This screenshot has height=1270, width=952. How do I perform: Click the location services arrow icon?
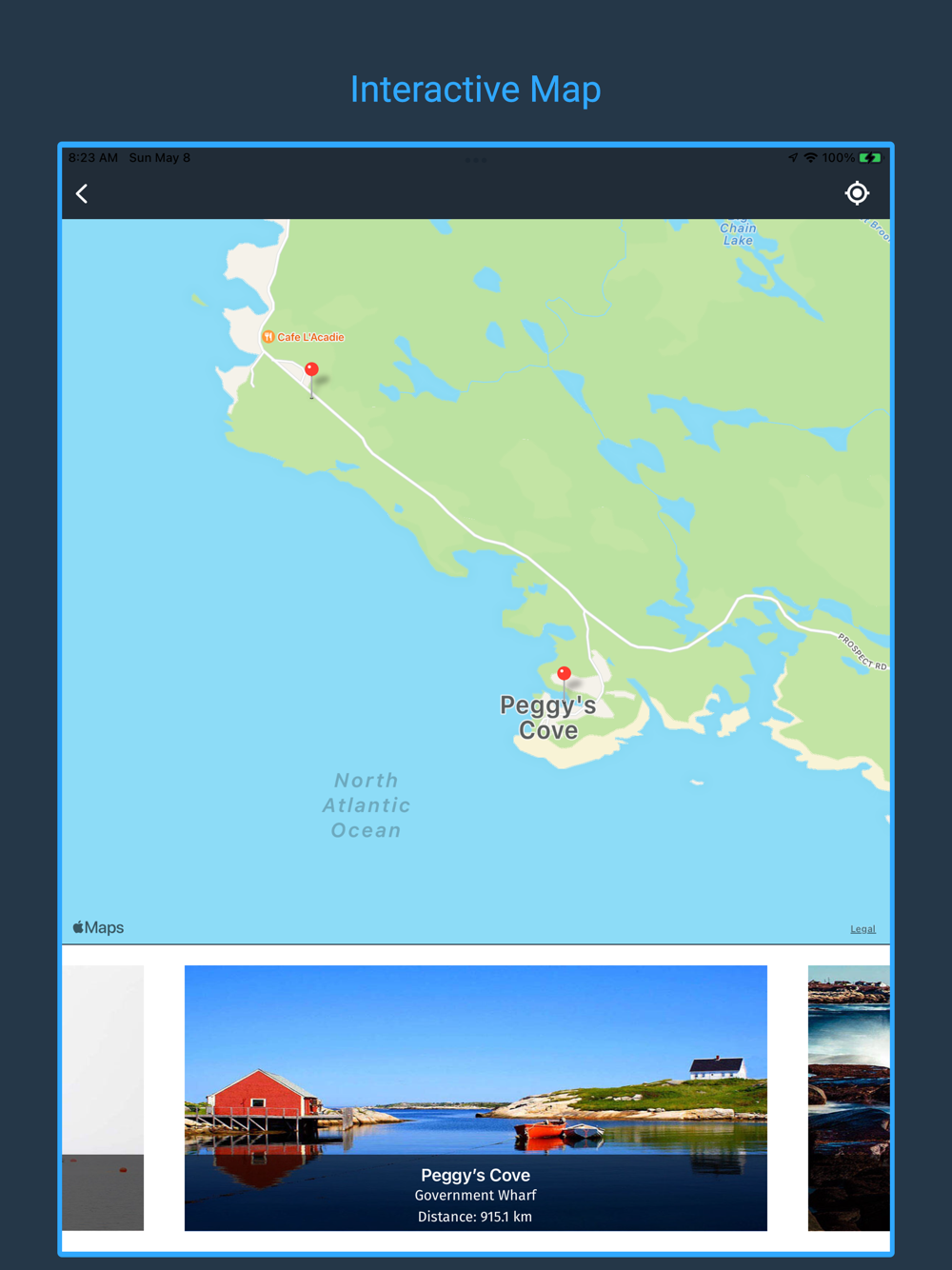[793, 158]
